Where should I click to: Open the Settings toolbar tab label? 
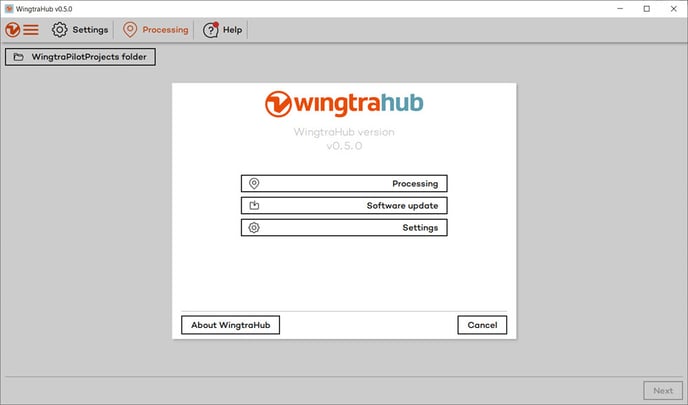[x=90, y=30]
